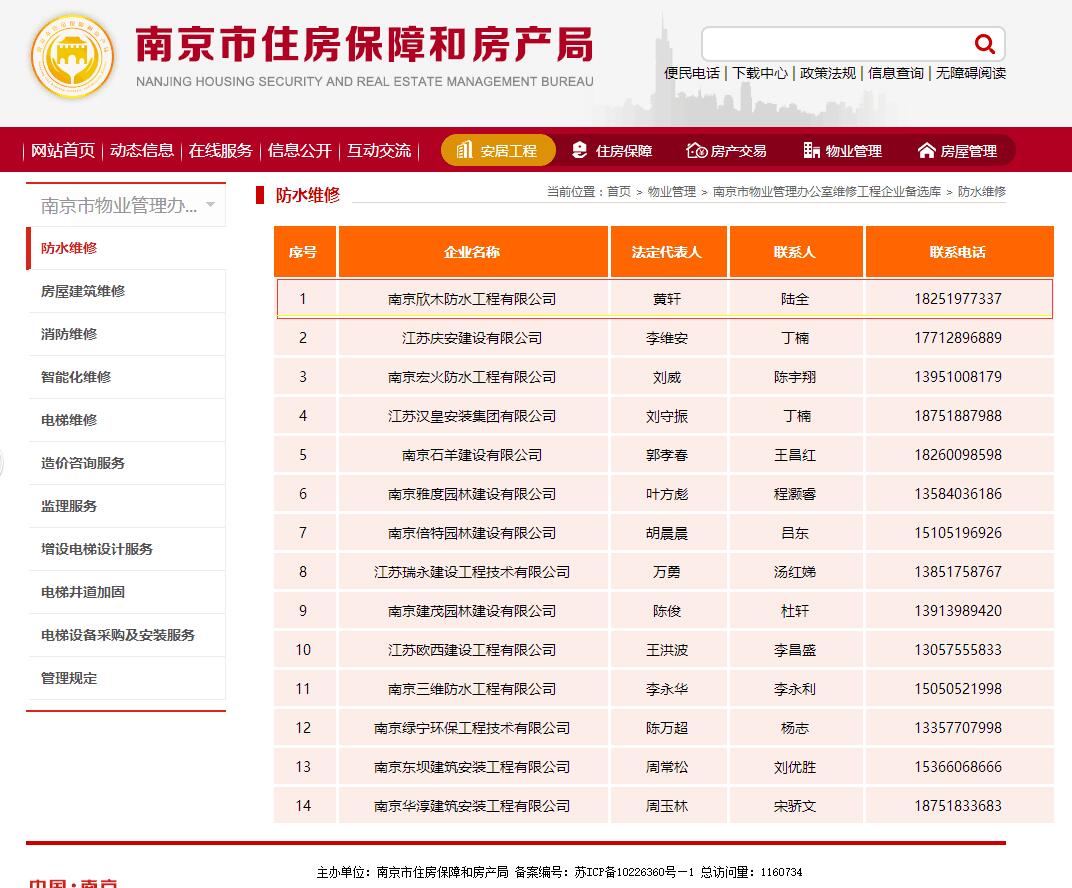Click company 南京石羊建设有限公司
Viewport: 1072px width, 888px height.
coord(472,455)
